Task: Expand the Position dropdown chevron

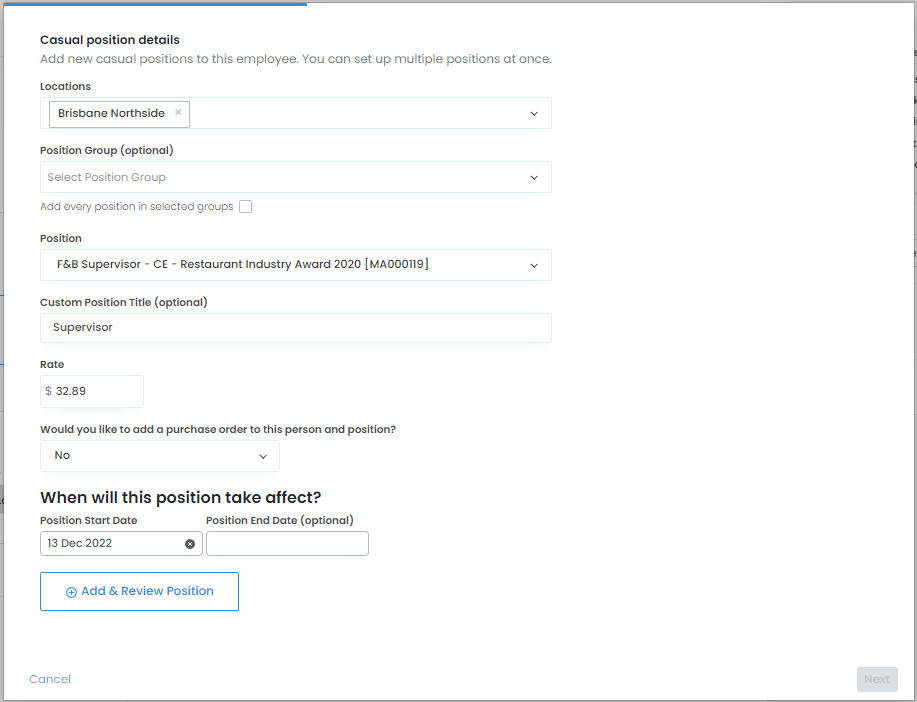Action: 534,266
